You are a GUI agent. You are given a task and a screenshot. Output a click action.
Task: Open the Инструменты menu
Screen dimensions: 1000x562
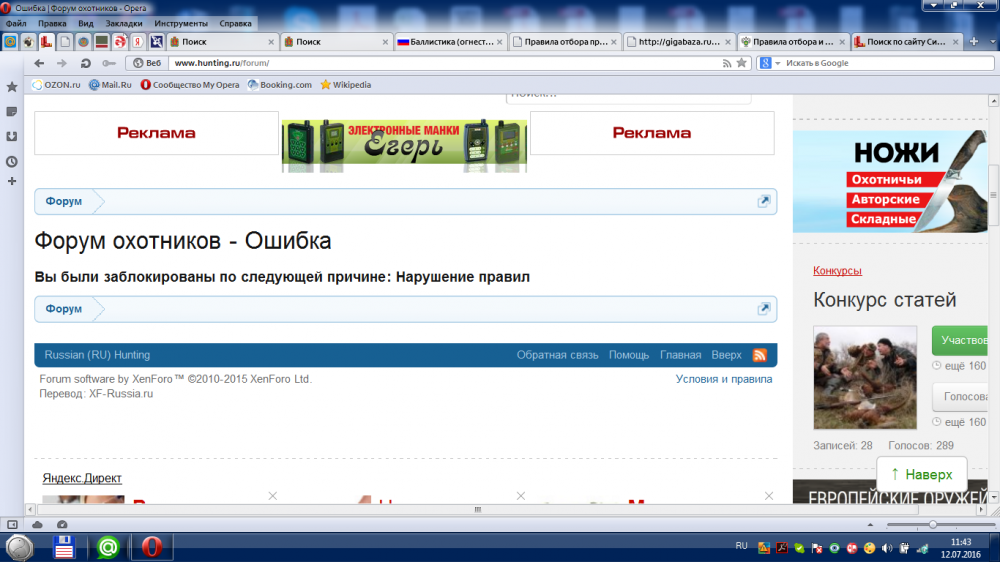tap(181, 23)
